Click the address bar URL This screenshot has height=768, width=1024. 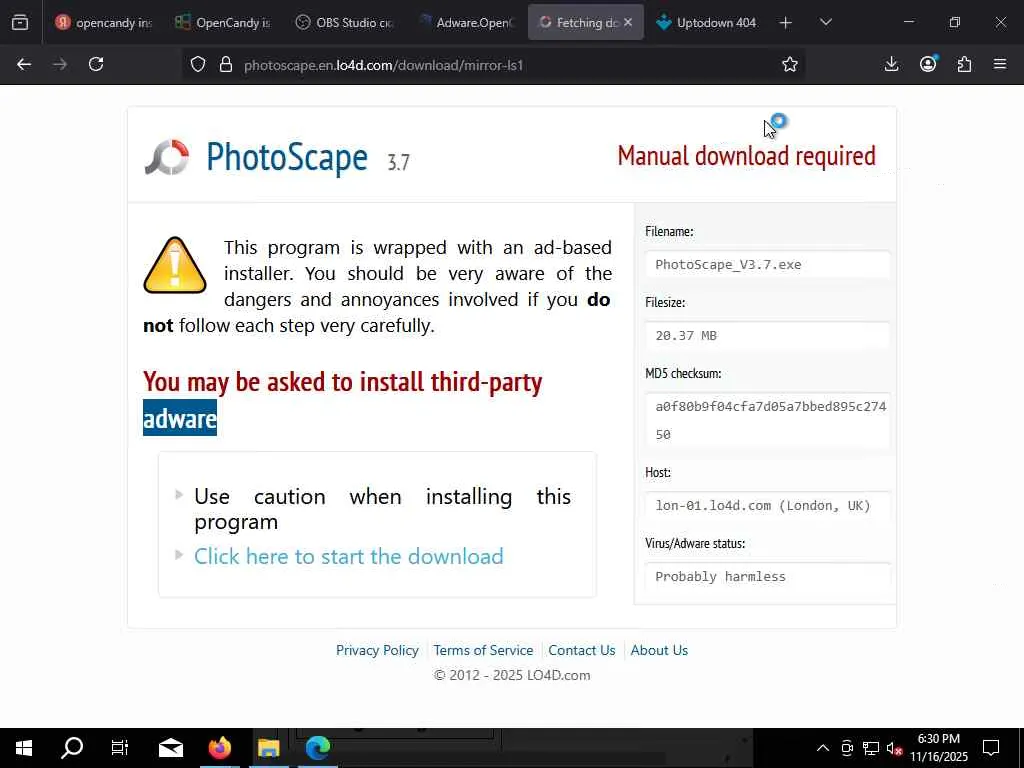pos(383,65)
